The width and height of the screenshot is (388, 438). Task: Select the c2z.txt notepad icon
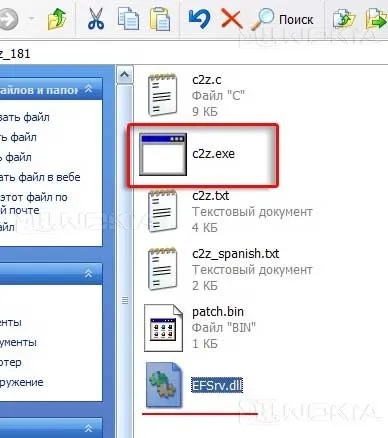[162, 211]
